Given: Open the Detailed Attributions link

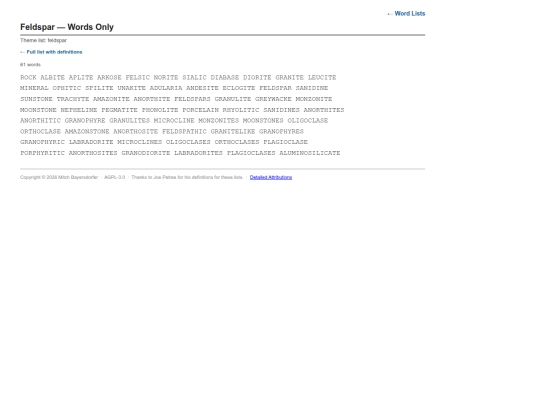Looking at the screenshot, I should (271, 177).
